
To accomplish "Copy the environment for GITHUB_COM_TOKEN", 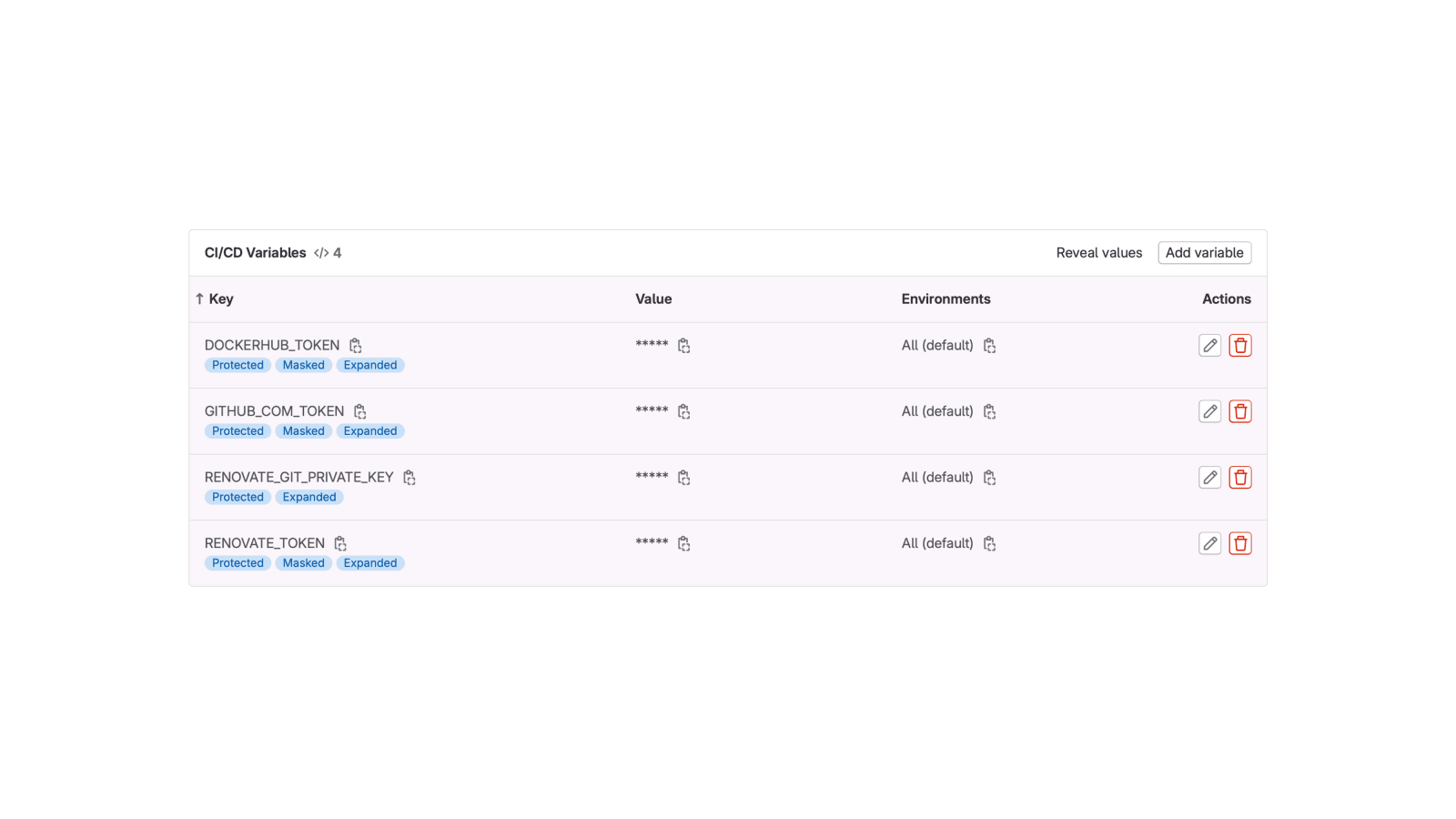I will (989, 411).
